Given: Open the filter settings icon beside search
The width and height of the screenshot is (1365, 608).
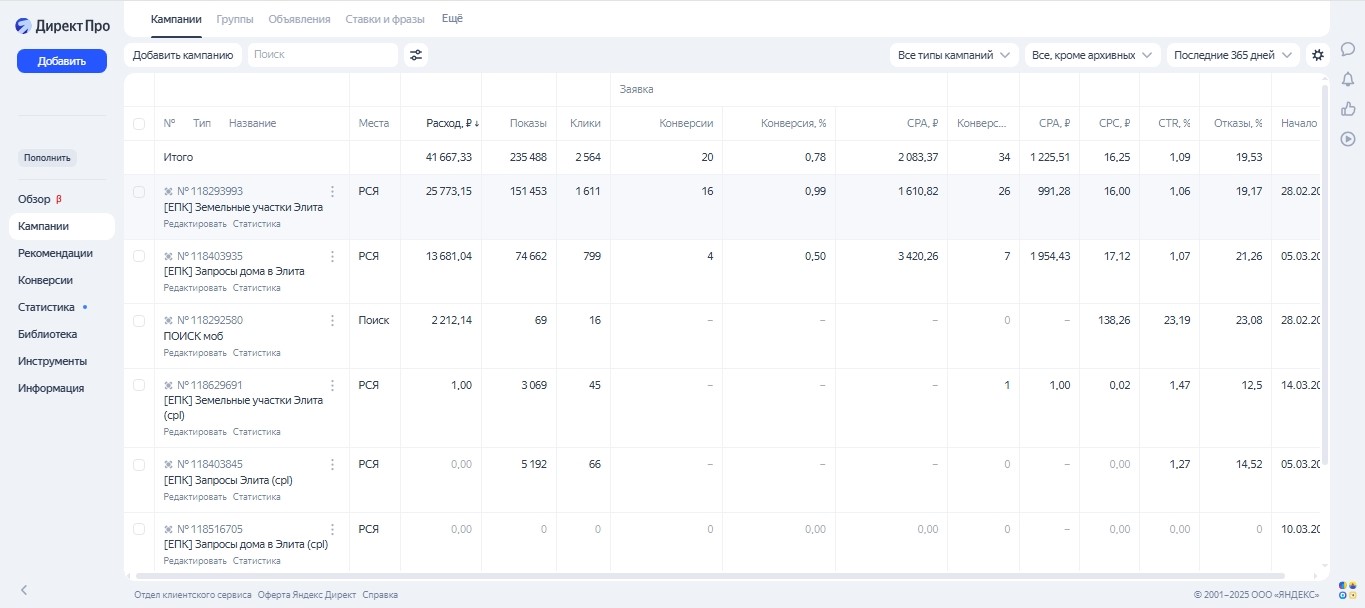Looking at the screenshot, I should point(416,55).
